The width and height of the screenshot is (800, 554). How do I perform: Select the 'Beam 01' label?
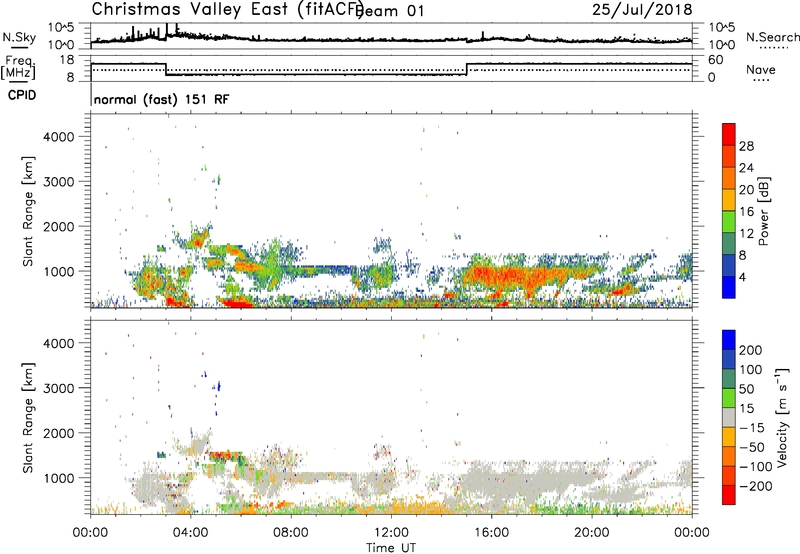click(390, 11)
